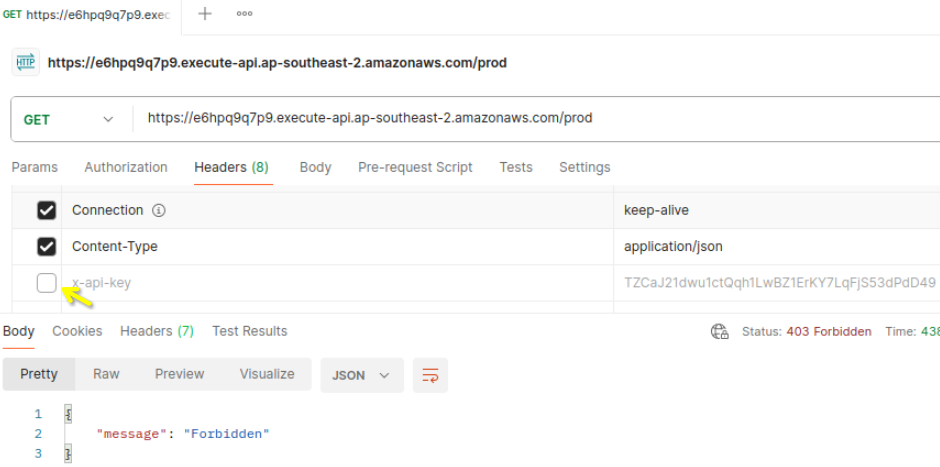940x467 pixels.
Task: Enable the x-api-key header checkbox
Action: (x=46, y=282)
